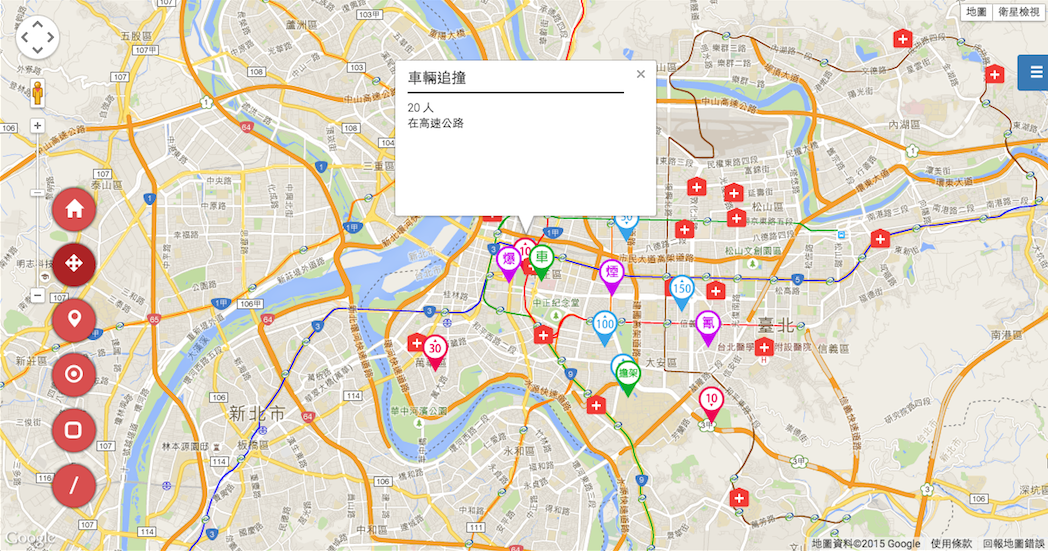Click the '在高速公路' text in popup
Image resolution: width=1048 pixels, height=551 pixels.
point(436,123)
